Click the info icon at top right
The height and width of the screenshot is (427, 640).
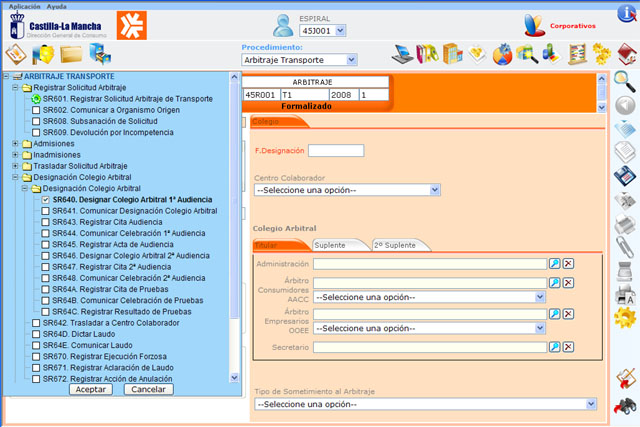point(627,13)
